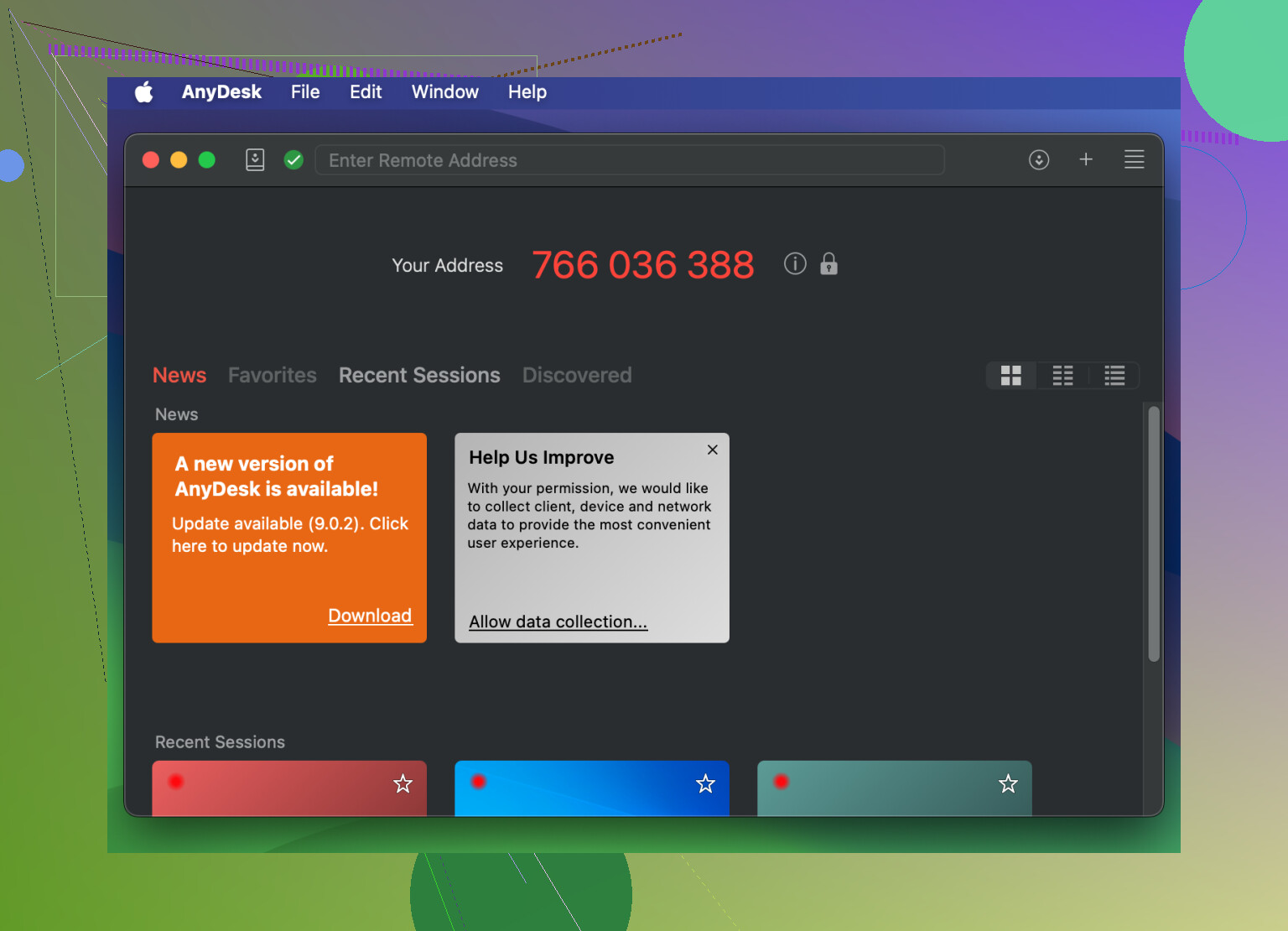Favorite the blue recent session card

coord(706,784)
